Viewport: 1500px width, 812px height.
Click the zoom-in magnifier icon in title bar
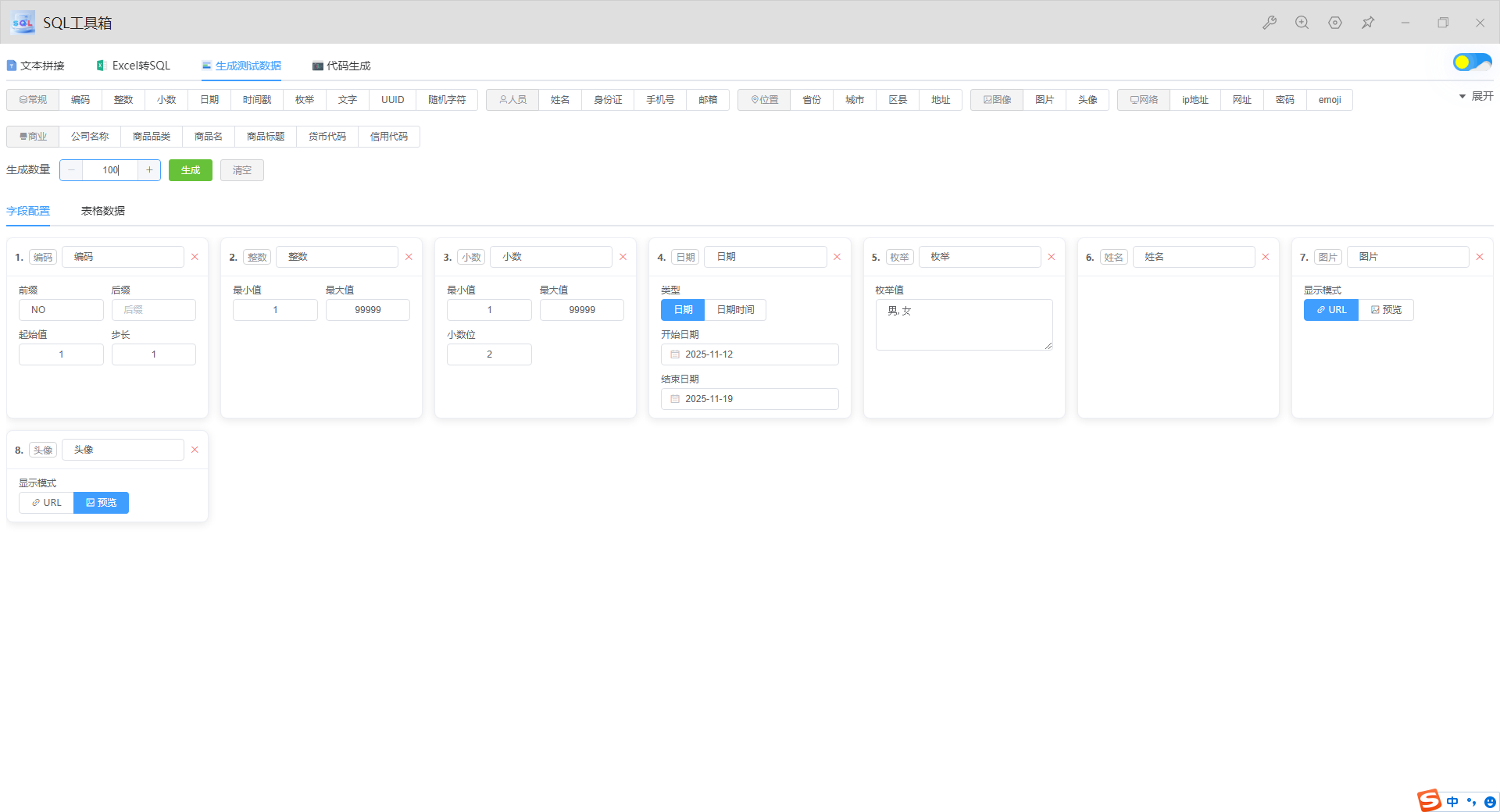pos(1302,23)
